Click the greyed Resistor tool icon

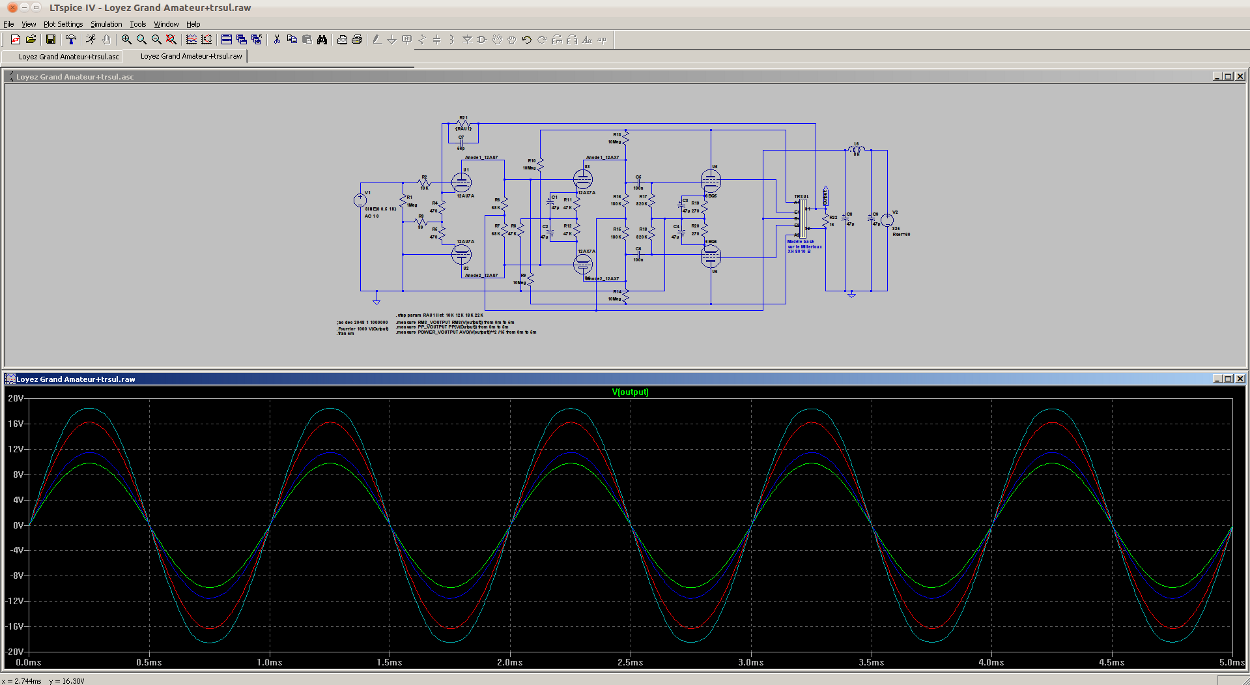[x=421, y=39]
